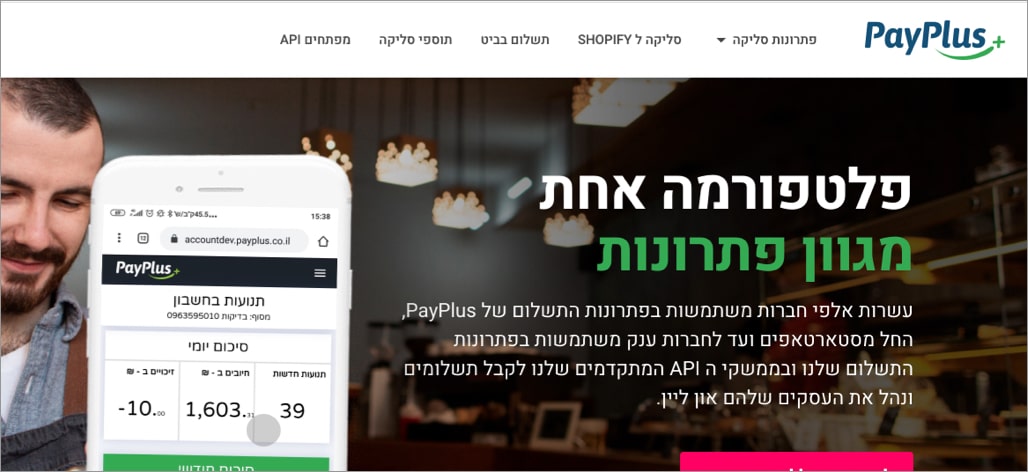This screenshot has width=1028, height=472.
Task: Open the תוספי סליקה nav link
Action: point(415,40)
